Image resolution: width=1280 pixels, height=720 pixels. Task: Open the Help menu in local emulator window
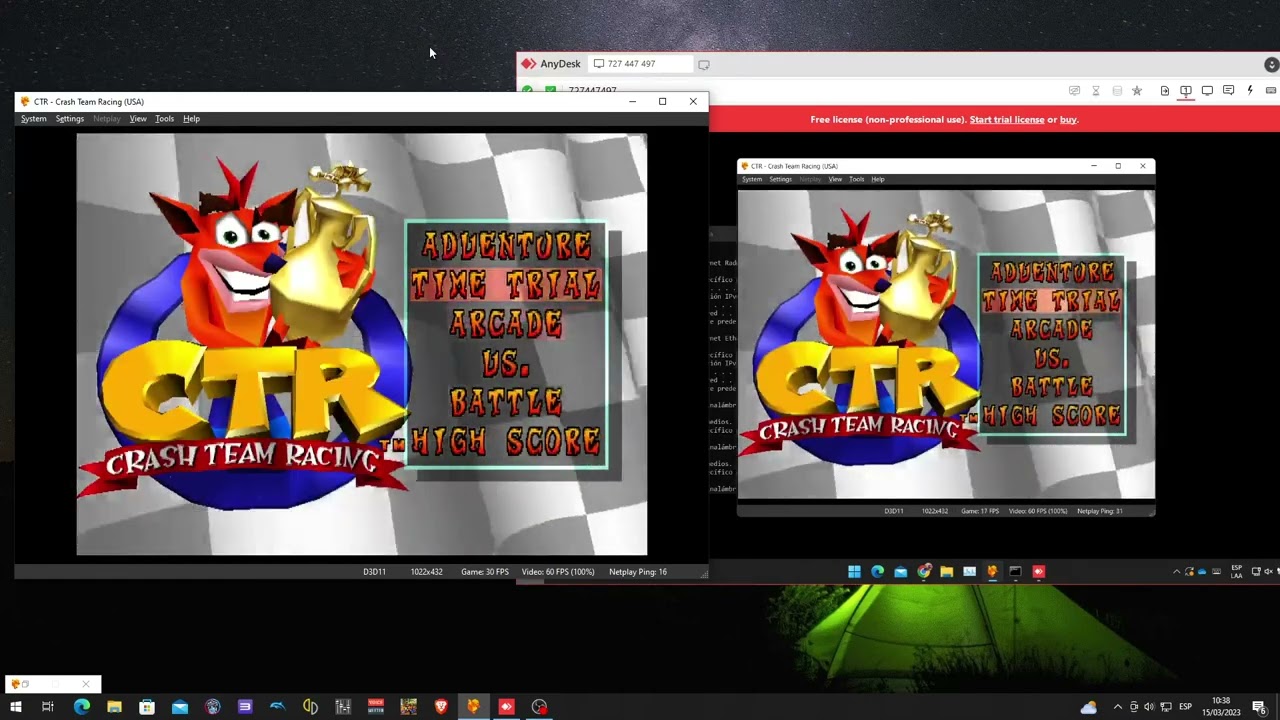(191, 119)
